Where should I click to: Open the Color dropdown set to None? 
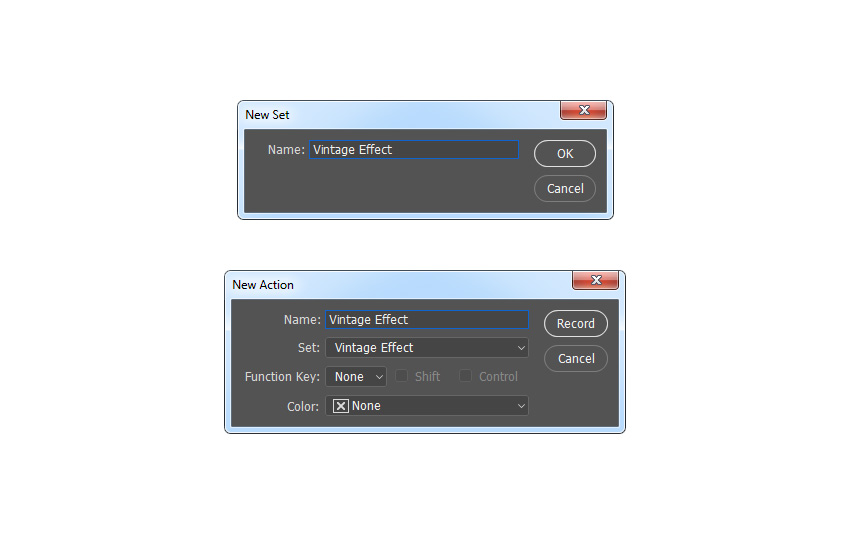(427, 406)
